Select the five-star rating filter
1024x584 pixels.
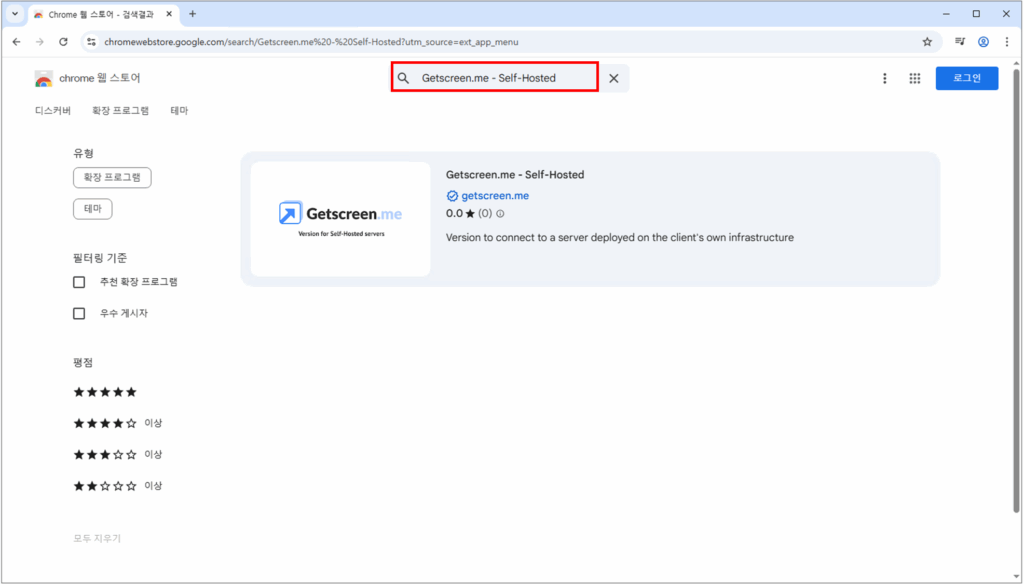pos(105,392)
